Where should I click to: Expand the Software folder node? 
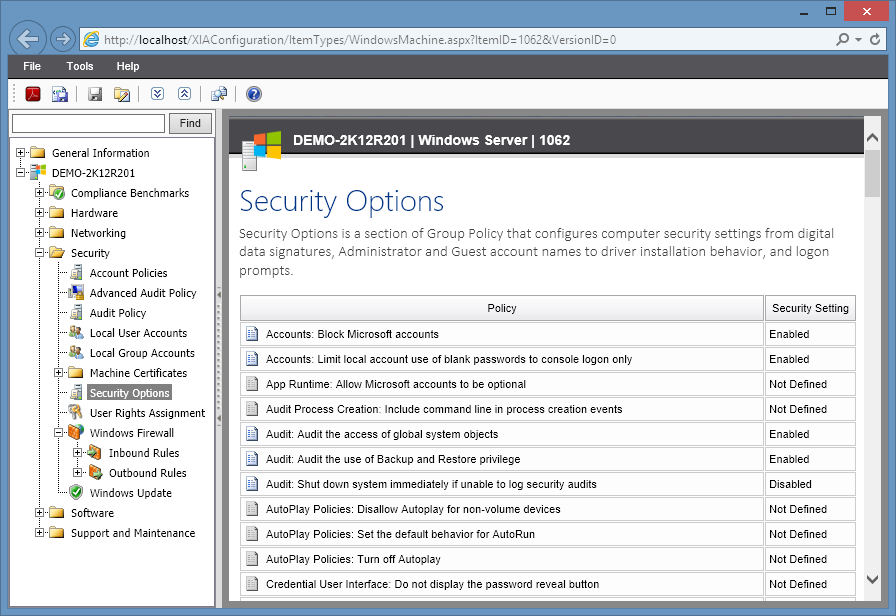39,513
